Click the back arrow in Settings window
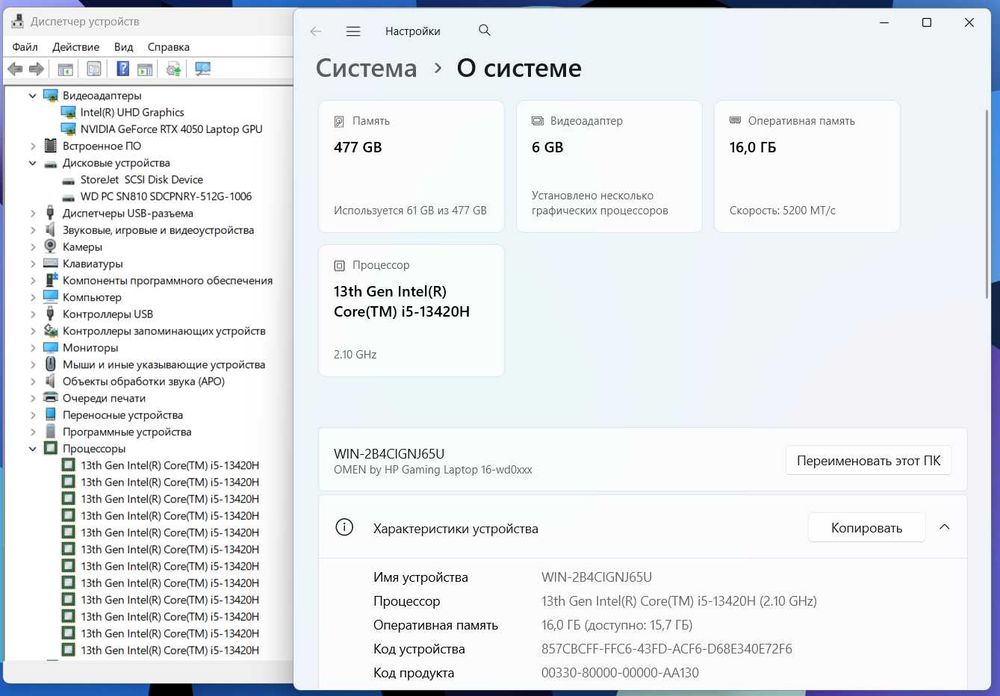 click(x=316, y=31)
